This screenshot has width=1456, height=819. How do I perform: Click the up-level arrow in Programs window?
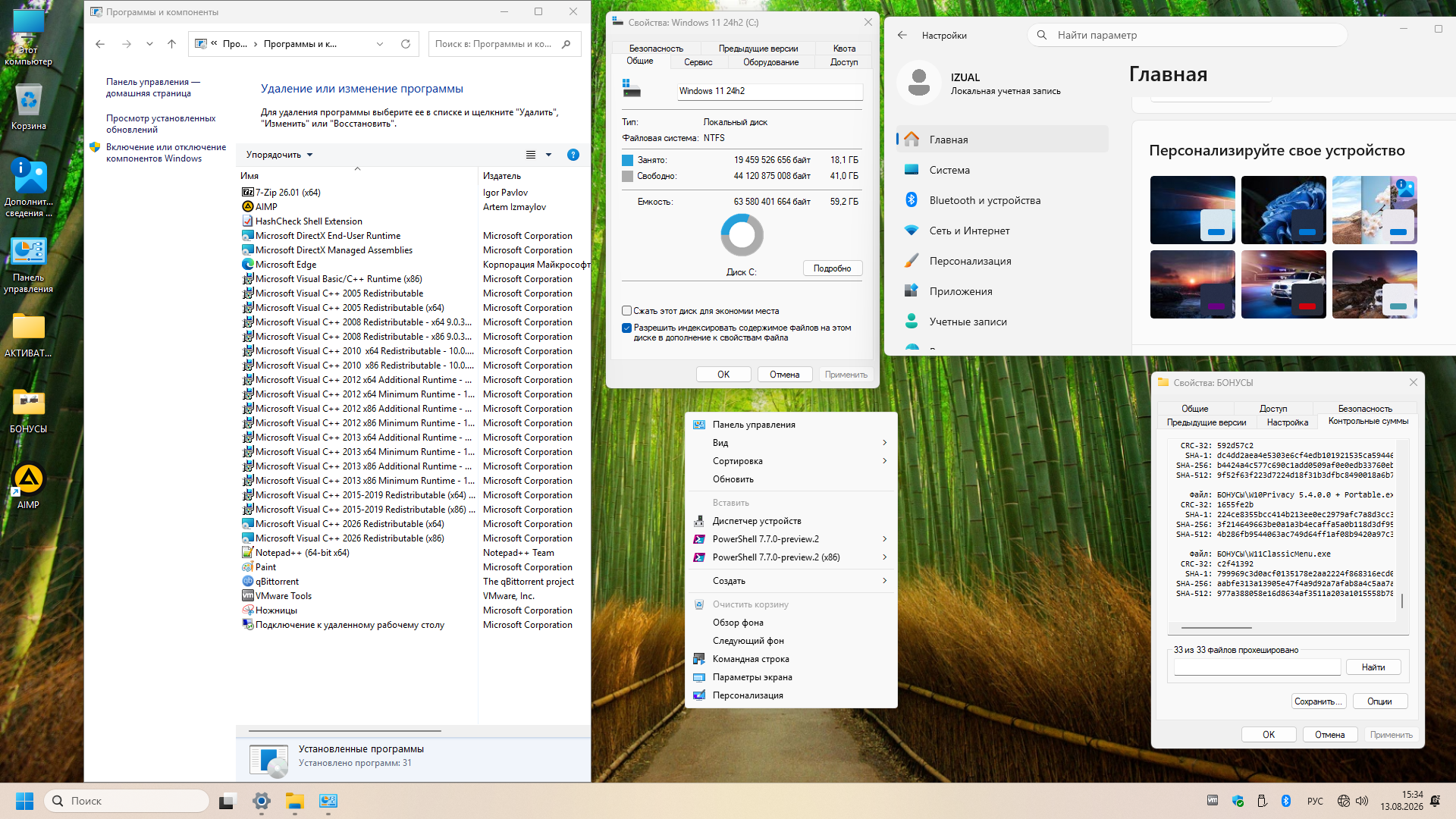coord(172,44)
